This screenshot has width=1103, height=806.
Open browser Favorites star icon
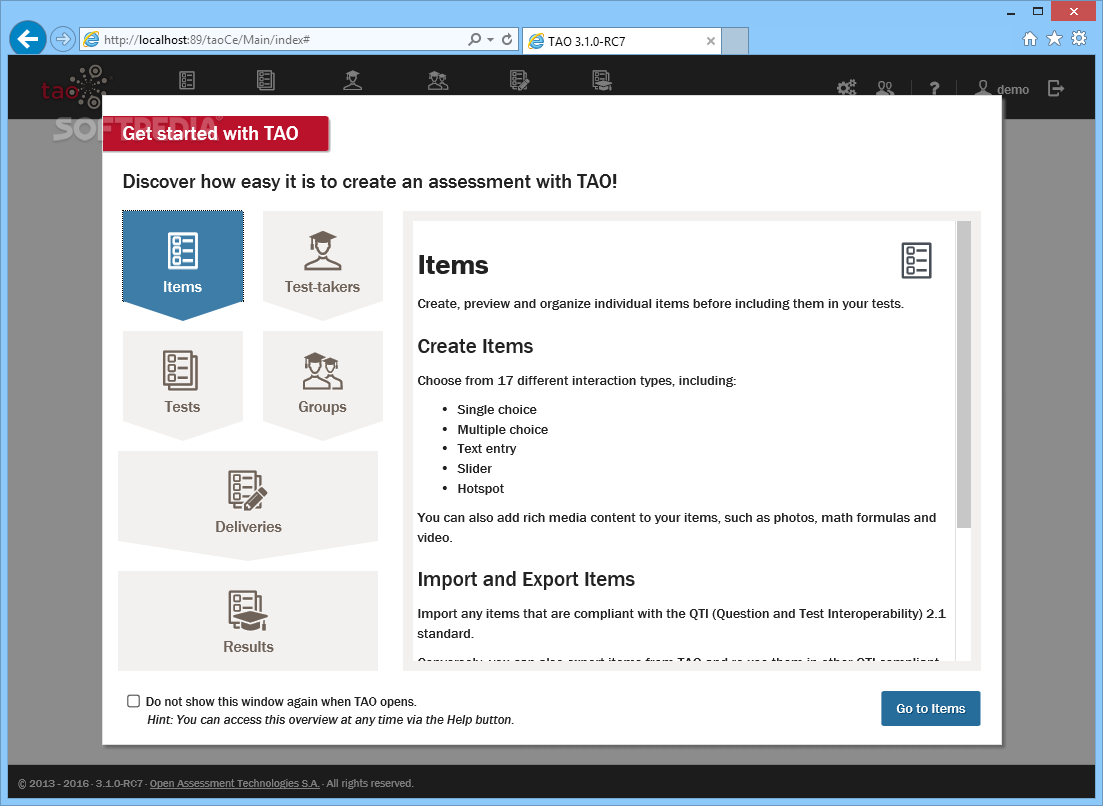1054,39
